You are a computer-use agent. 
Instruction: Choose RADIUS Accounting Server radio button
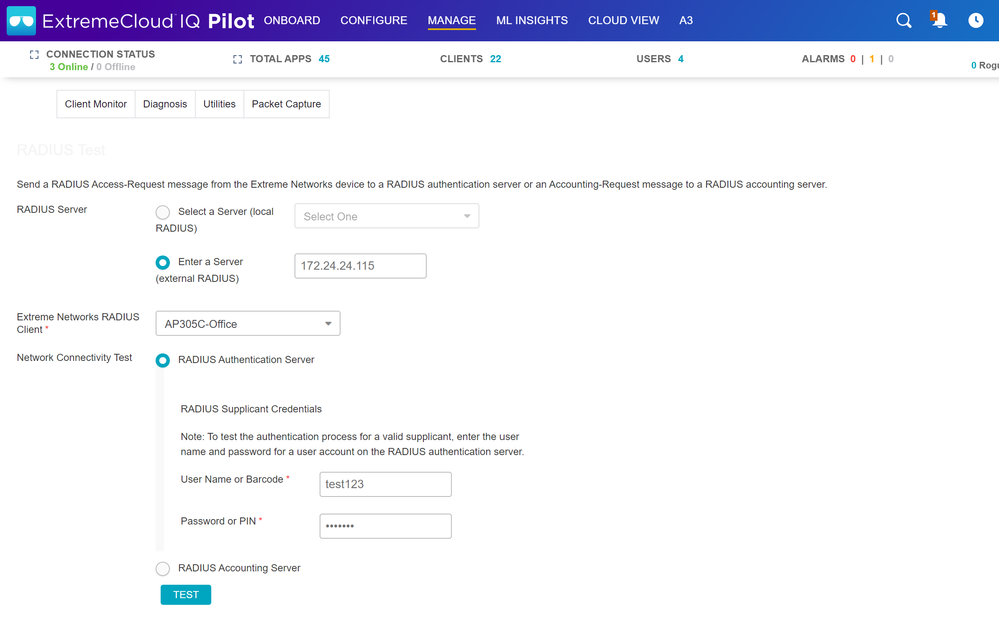pyautogui.click(x=162, y=568)
